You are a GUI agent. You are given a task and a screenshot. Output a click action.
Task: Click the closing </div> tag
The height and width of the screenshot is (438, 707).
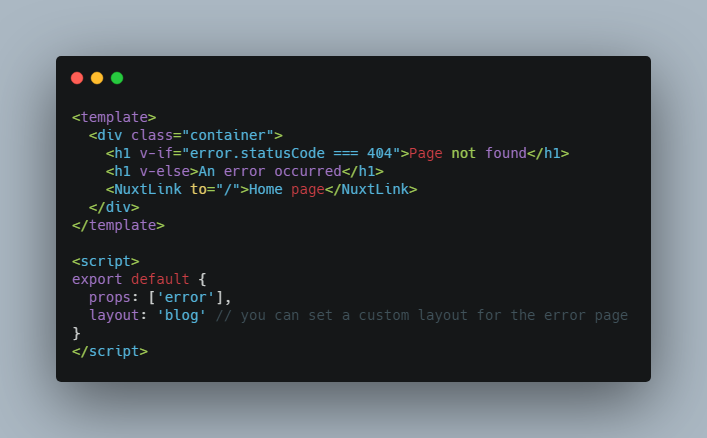[x=114, y=207]
